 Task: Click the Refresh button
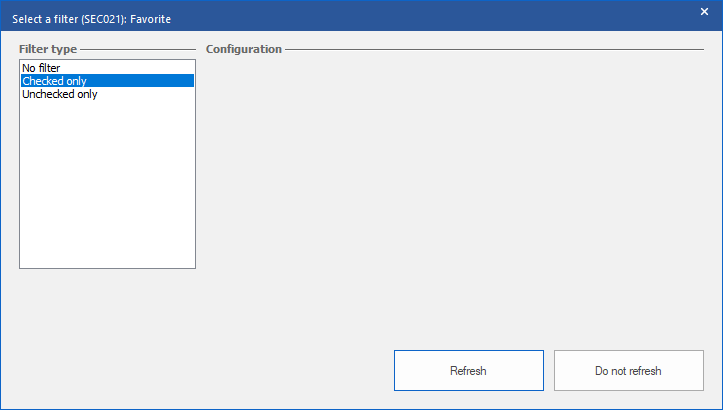coord(468,371)
